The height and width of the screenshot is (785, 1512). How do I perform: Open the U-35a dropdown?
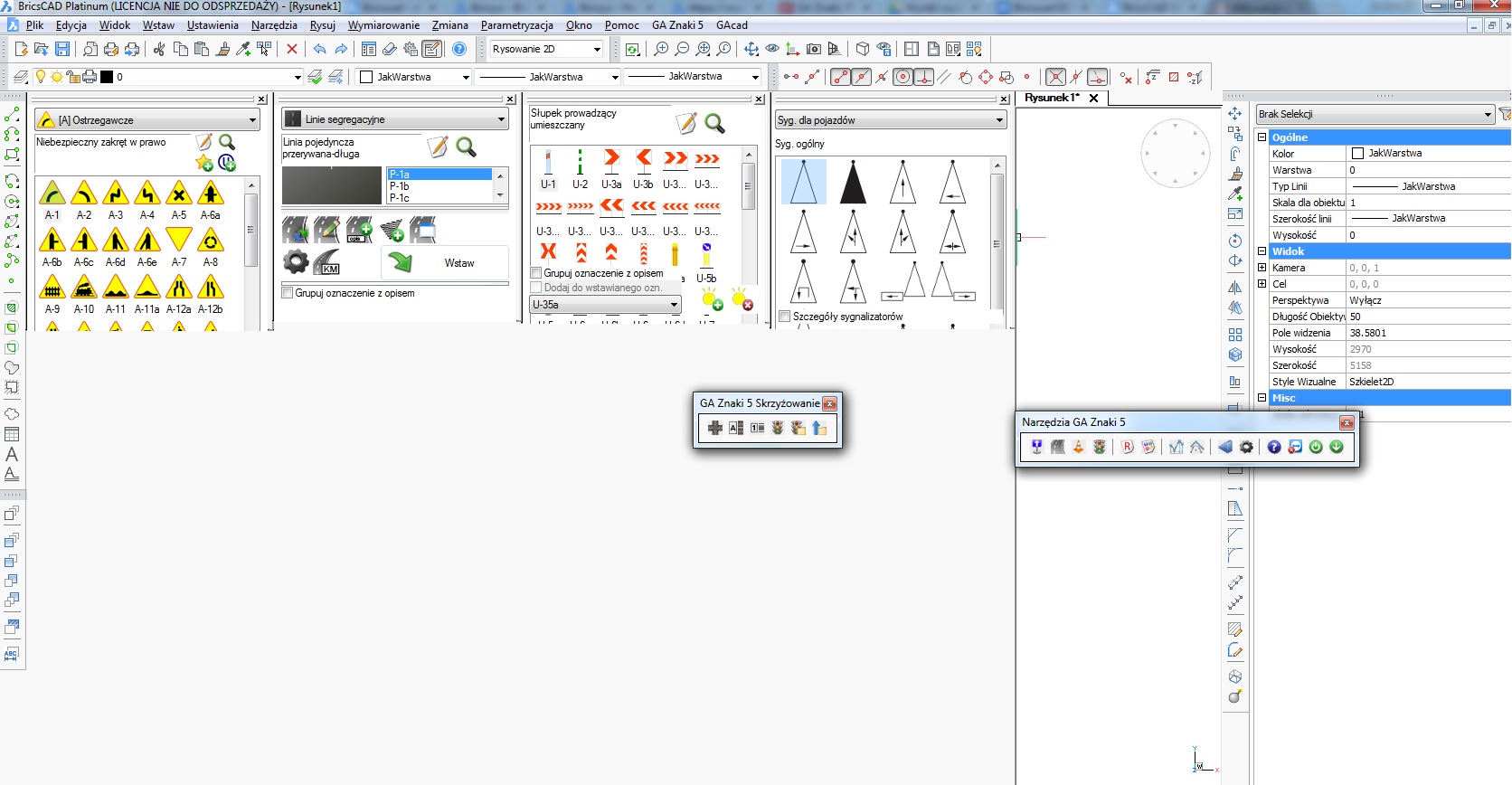(605, 305)
